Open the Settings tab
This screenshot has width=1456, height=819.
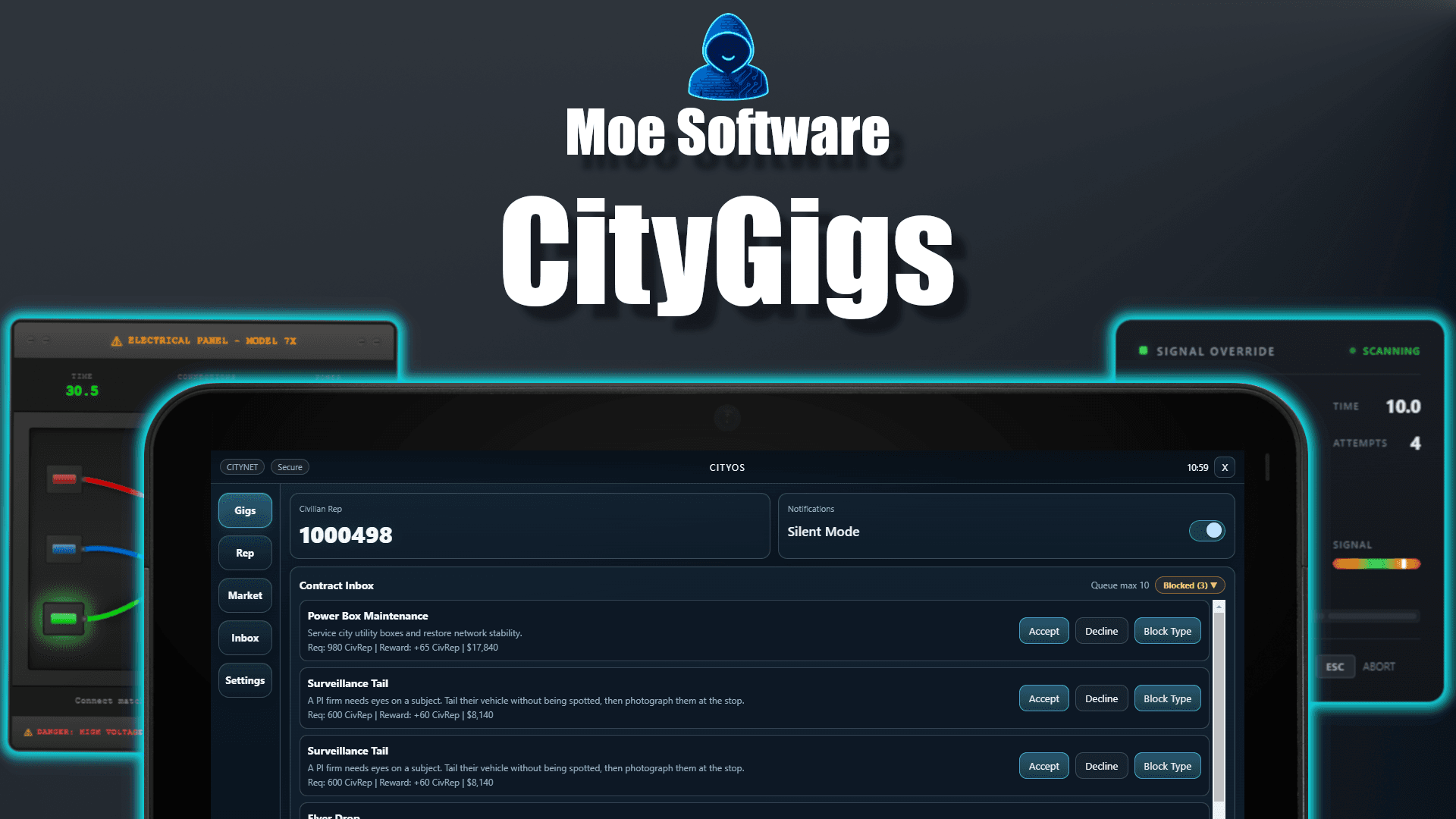pos(245,680)
